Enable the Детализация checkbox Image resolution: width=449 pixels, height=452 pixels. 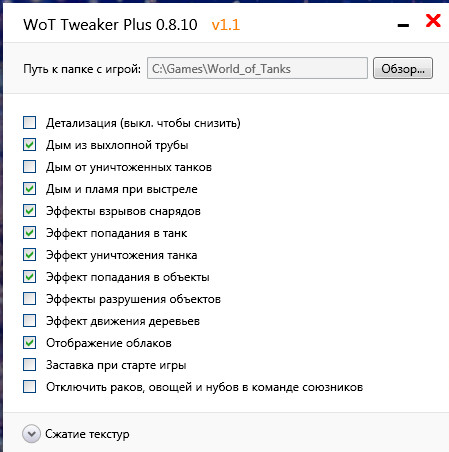pyautogui.click(x=30, y=123)
